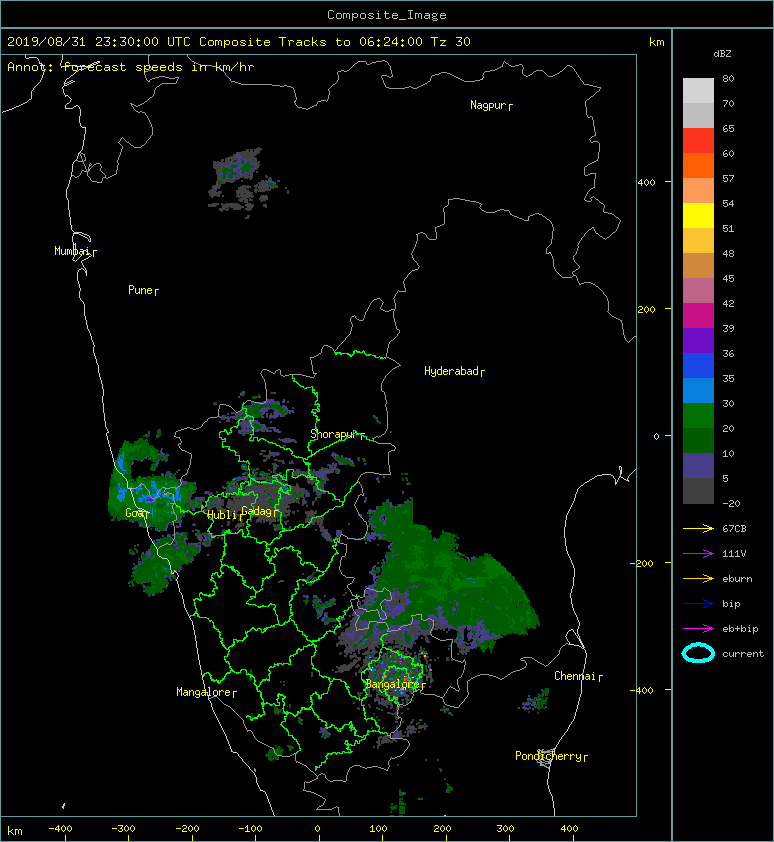
Task: Click the Pune city label
Action: pos(140,290)
